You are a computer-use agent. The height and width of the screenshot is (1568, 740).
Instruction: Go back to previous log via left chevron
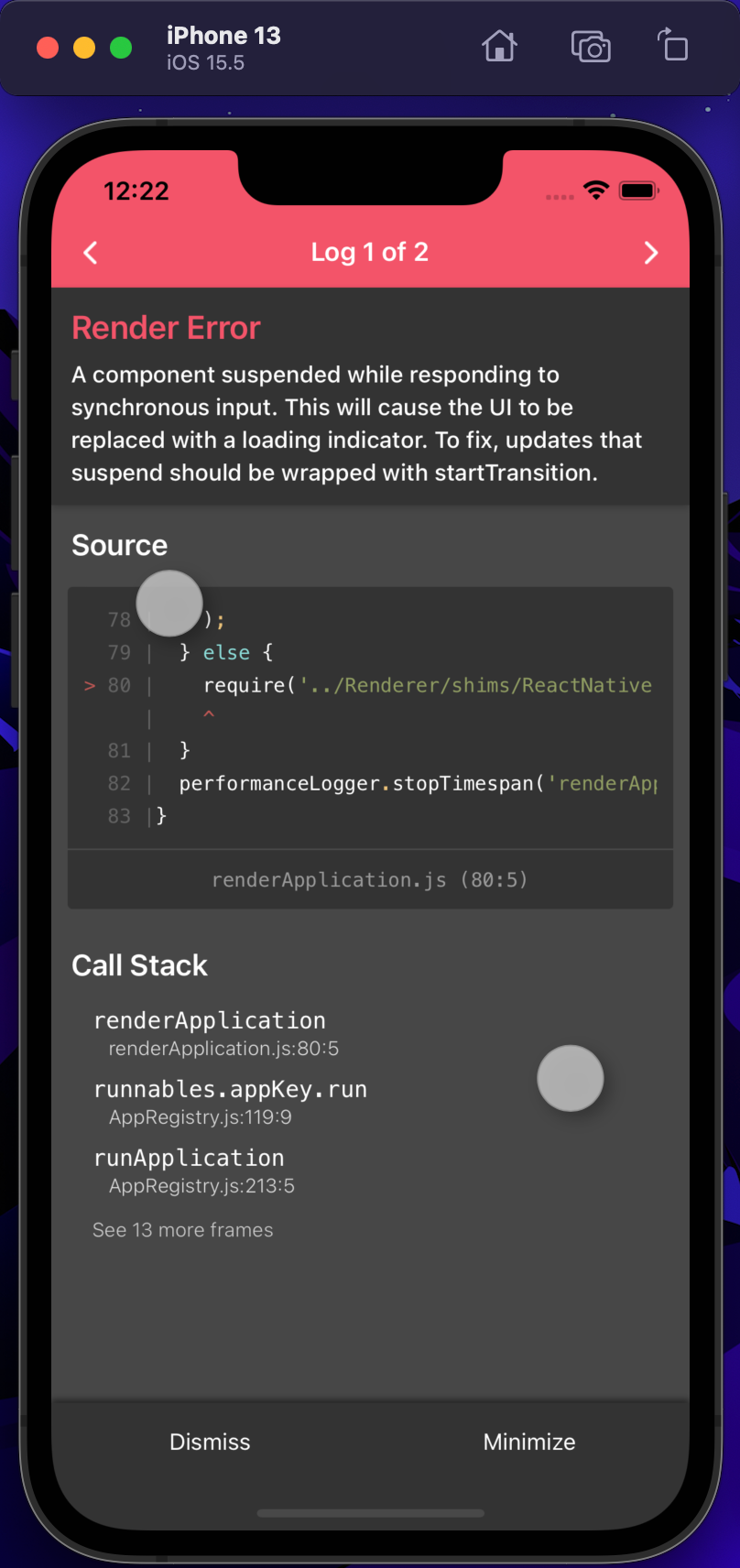[90, 252]
